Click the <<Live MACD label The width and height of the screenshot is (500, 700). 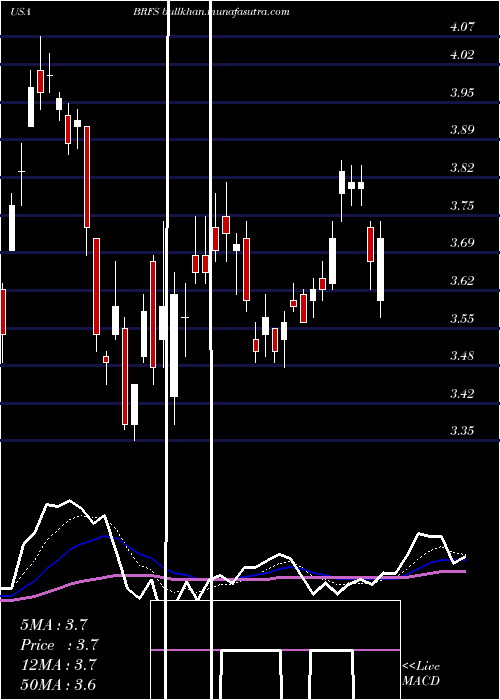coord(421,674)
